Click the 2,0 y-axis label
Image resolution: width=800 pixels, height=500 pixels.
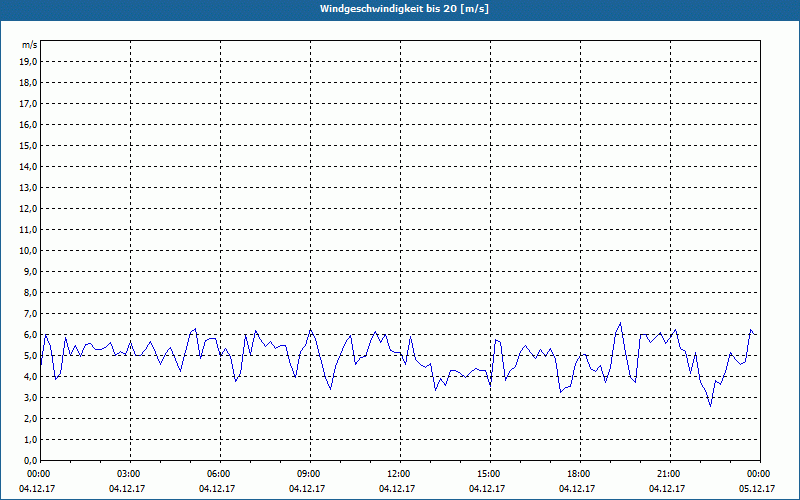click(x=30, y=418)
